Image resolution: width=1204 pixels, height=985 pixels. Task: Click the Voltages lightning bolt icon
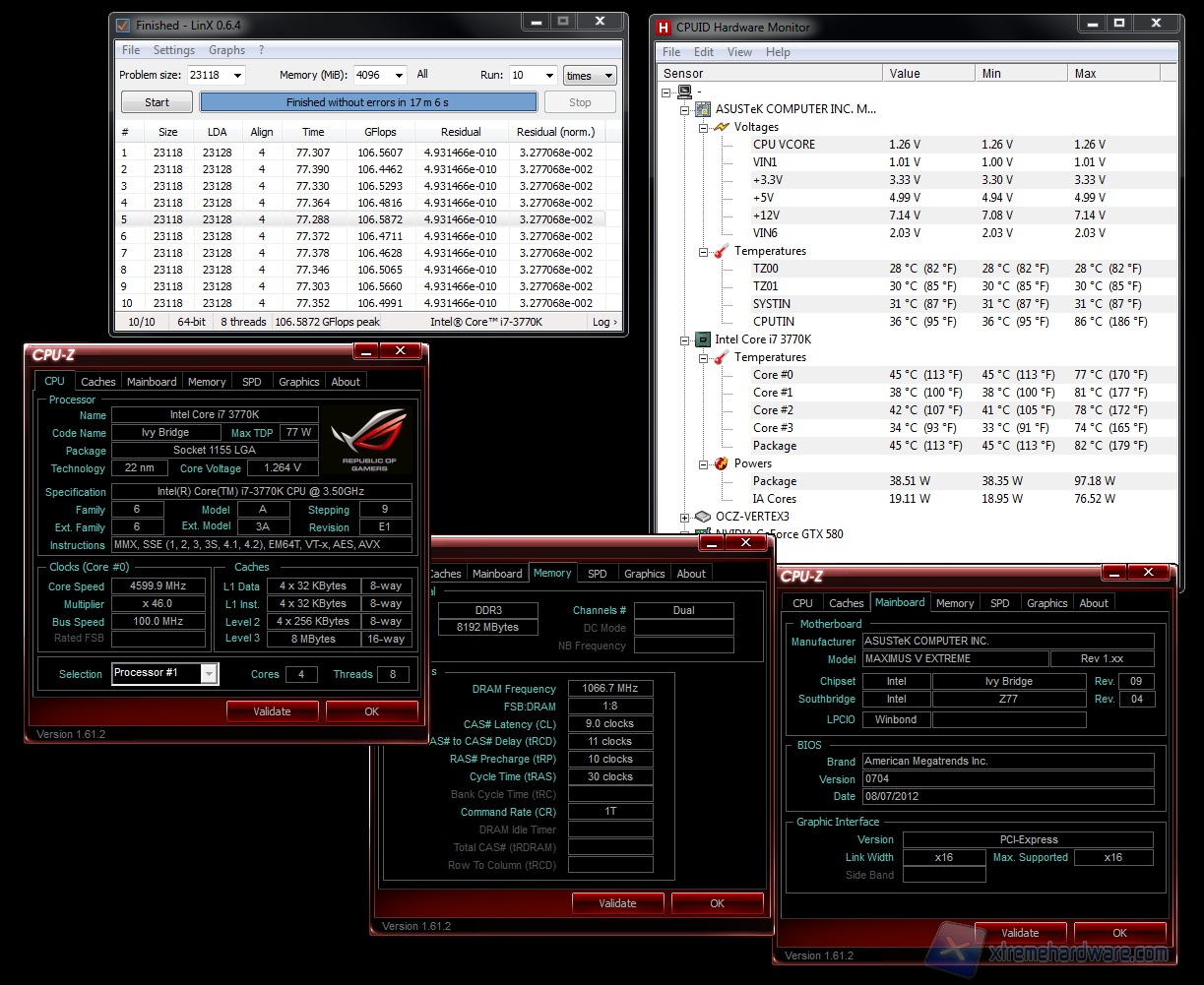(722, 127)
